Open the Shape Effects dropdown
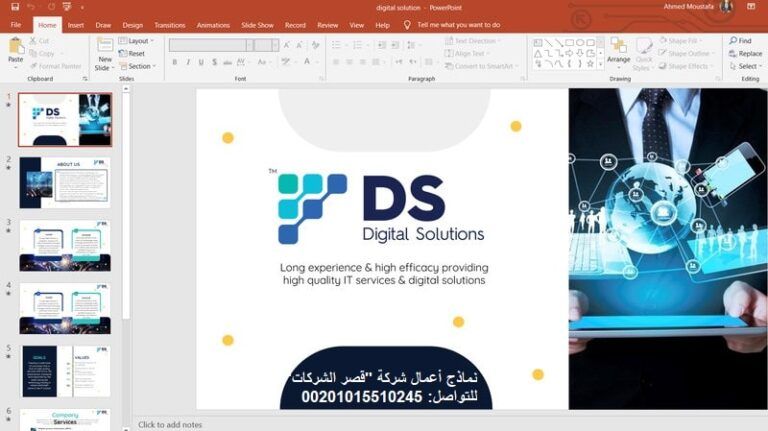This screenshot has width=768, height=431. [686, 66]
